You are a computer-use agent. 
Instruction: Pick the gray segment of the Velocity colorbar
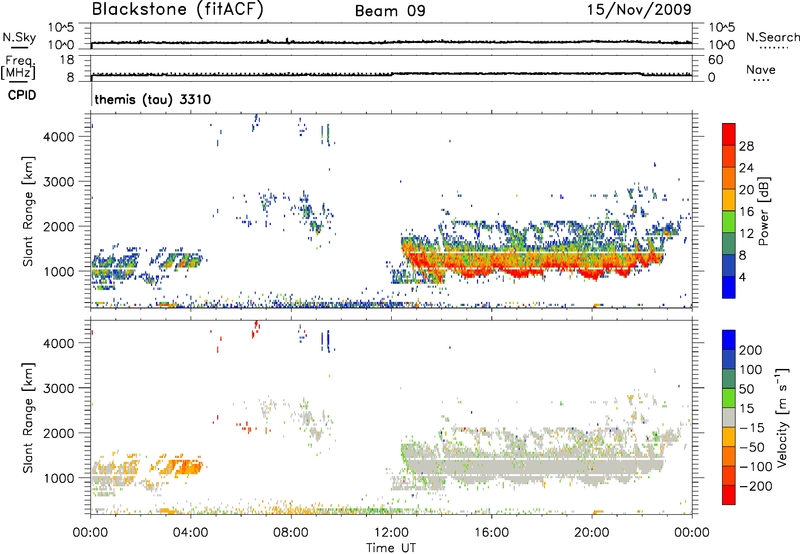tap(729, 417)
